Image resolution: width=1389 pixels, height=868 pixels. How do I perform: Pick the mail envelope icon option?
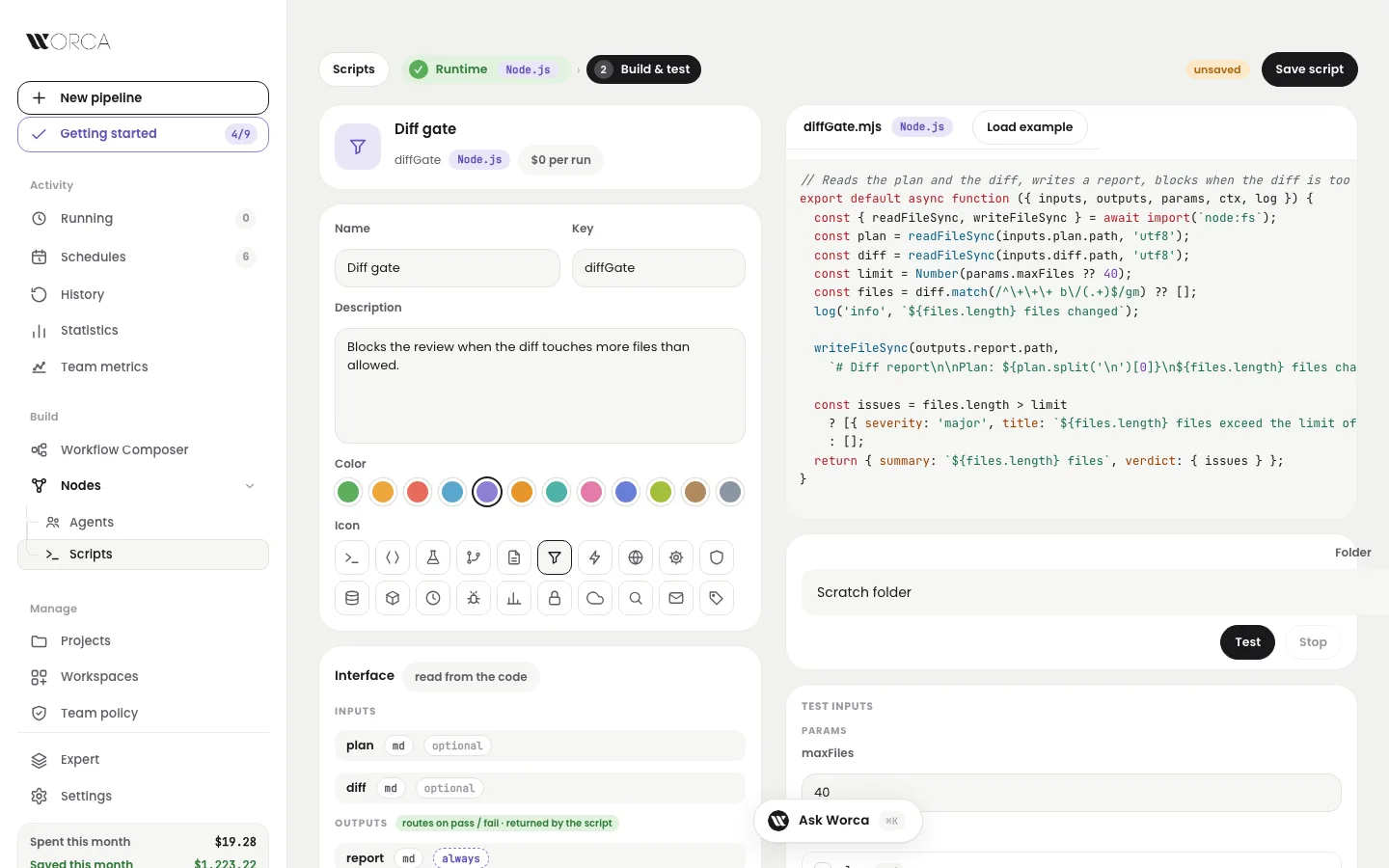676,598
